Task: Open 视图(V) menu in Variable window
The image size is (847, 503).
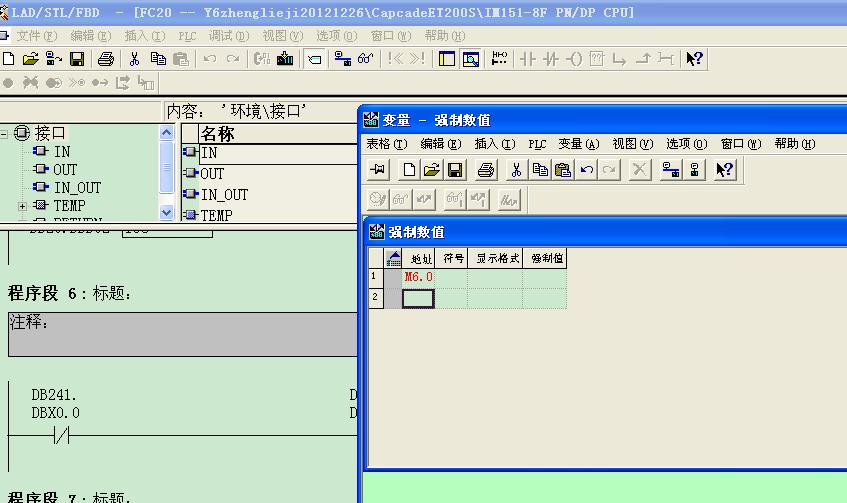Action: click(x=633, y=144)
